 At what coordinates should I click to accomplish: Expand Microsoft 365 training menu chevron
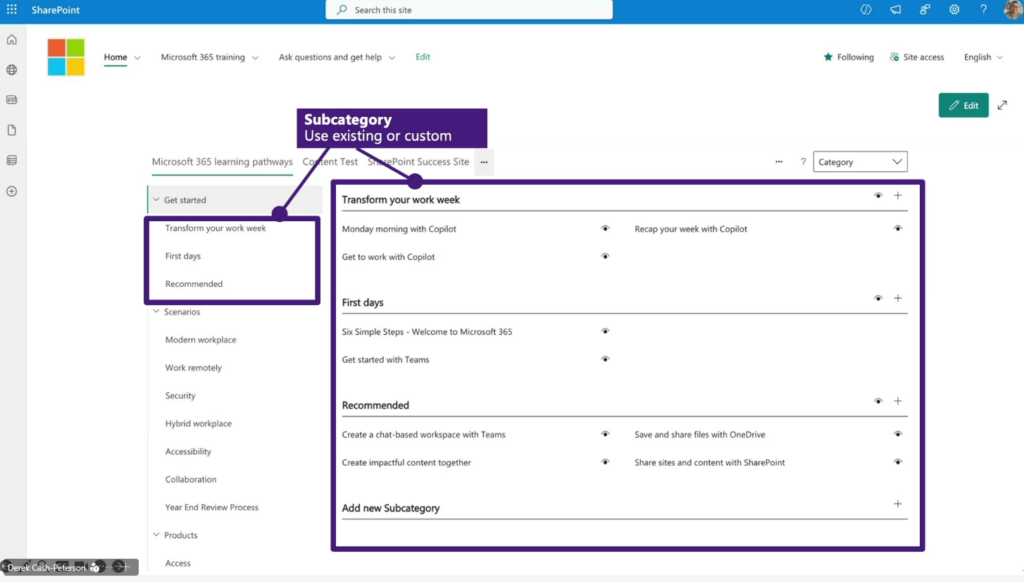[255, 57]
